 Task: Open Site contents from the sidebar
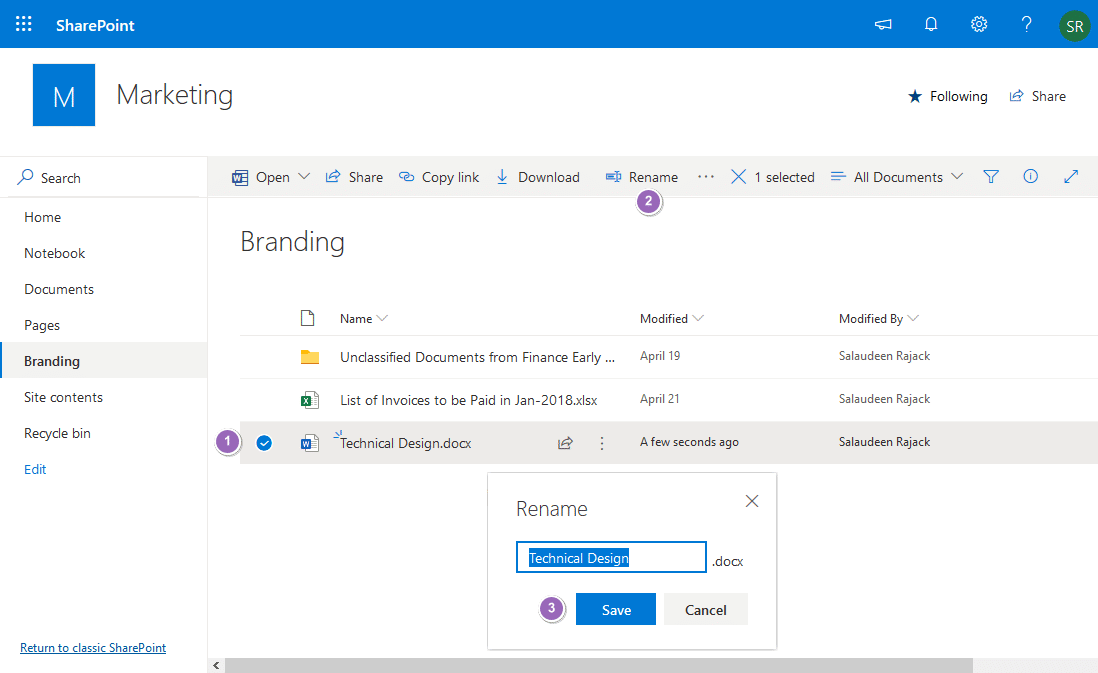62,396
